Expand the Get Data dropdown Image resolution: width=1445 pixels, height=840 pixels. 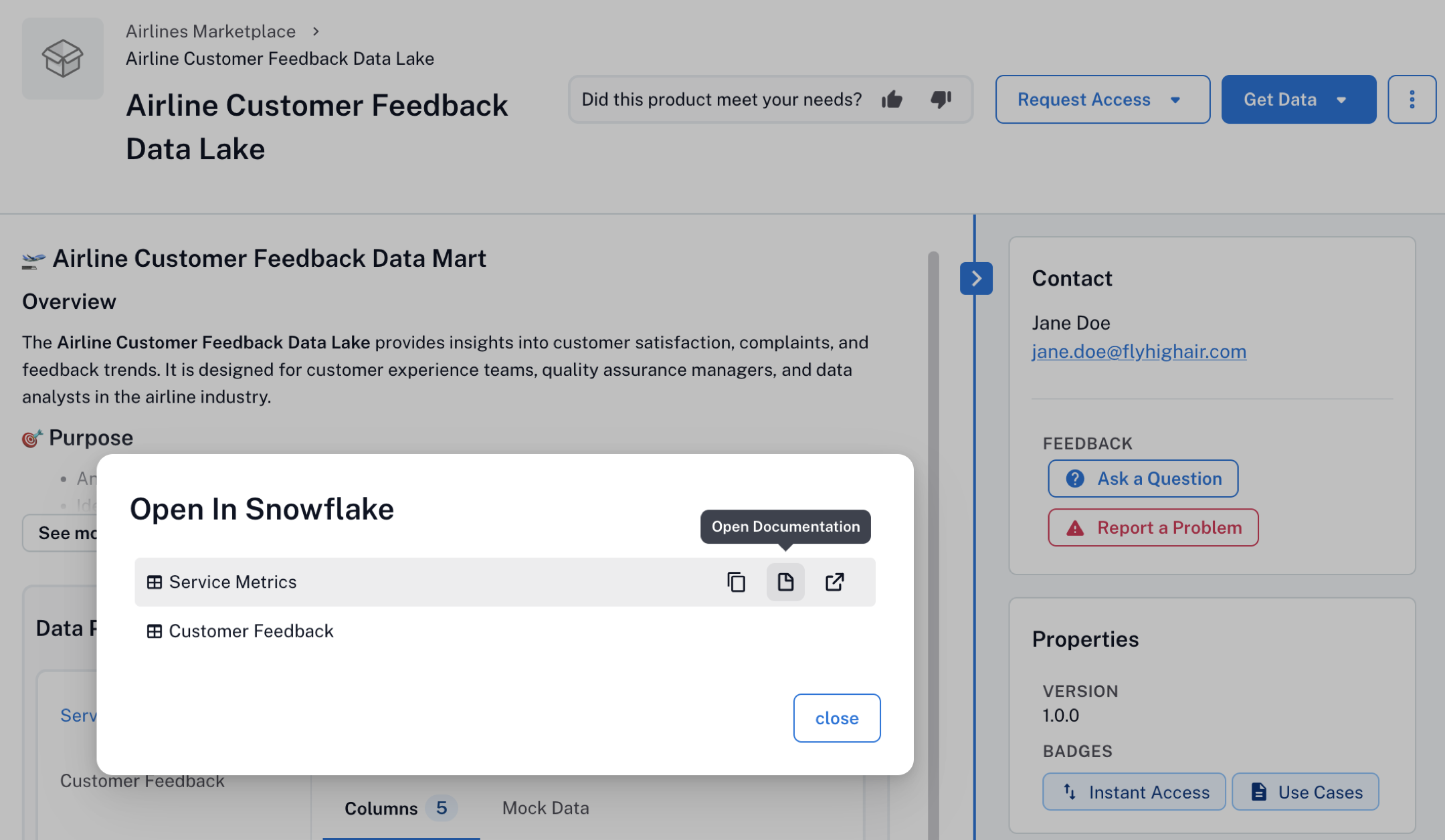click(1298, 100)
